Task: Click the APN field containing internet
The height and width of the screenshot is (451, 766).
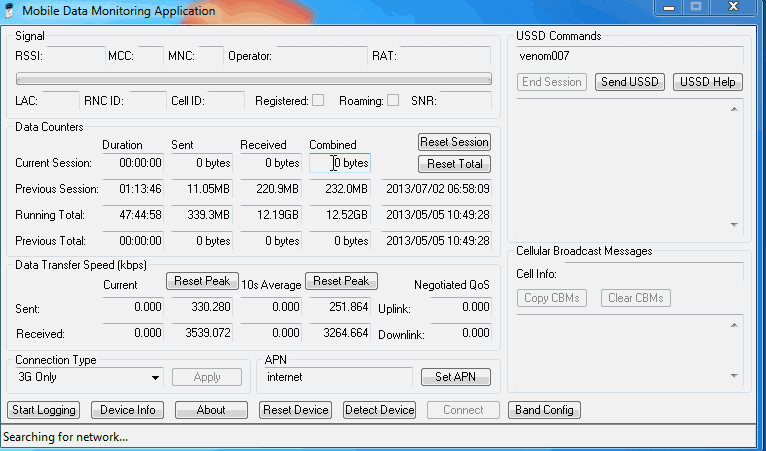Action: click(x=338, y=377)
